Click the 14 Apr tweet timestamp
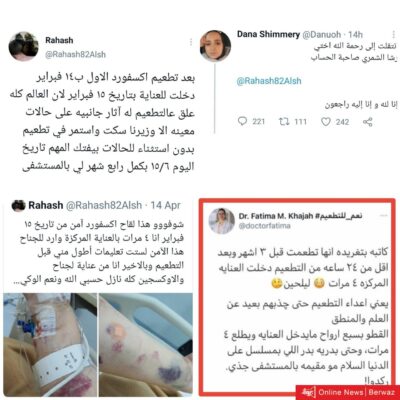Viewport: 400px width, 400px height. (165, 205)
